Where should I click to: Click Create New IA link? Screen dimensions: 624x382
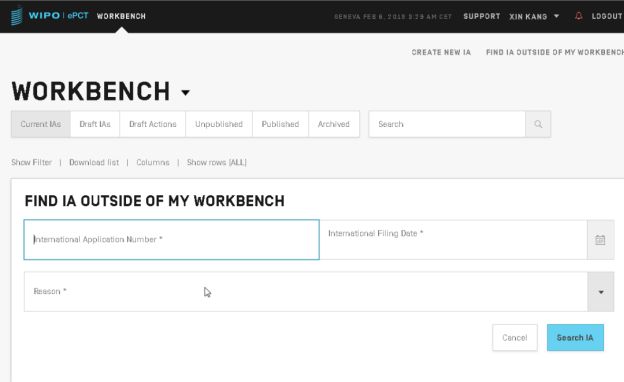point(441,52)
